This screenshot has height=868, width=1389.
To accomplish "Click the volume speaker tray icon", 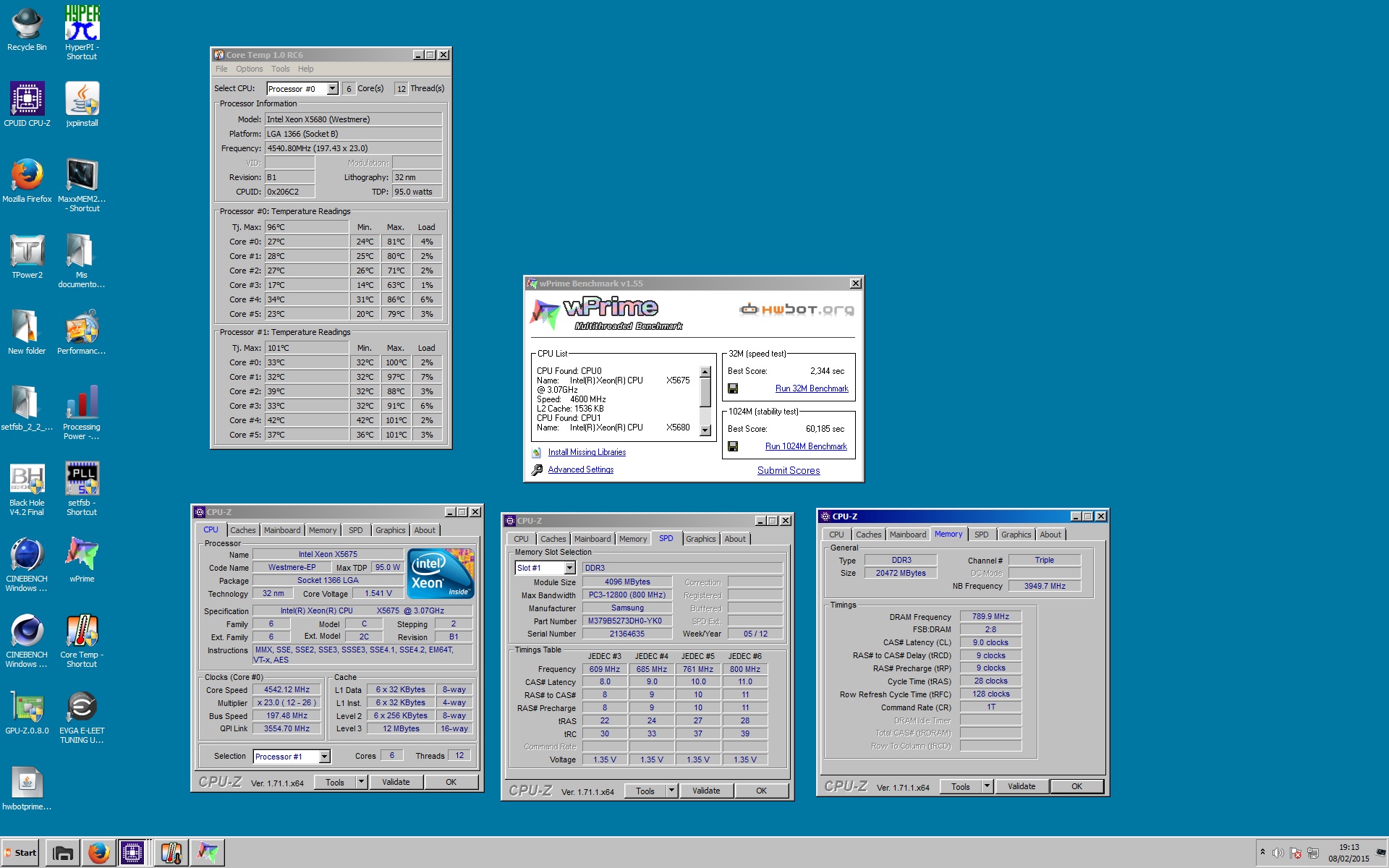I will click(x=1278, y=853).
